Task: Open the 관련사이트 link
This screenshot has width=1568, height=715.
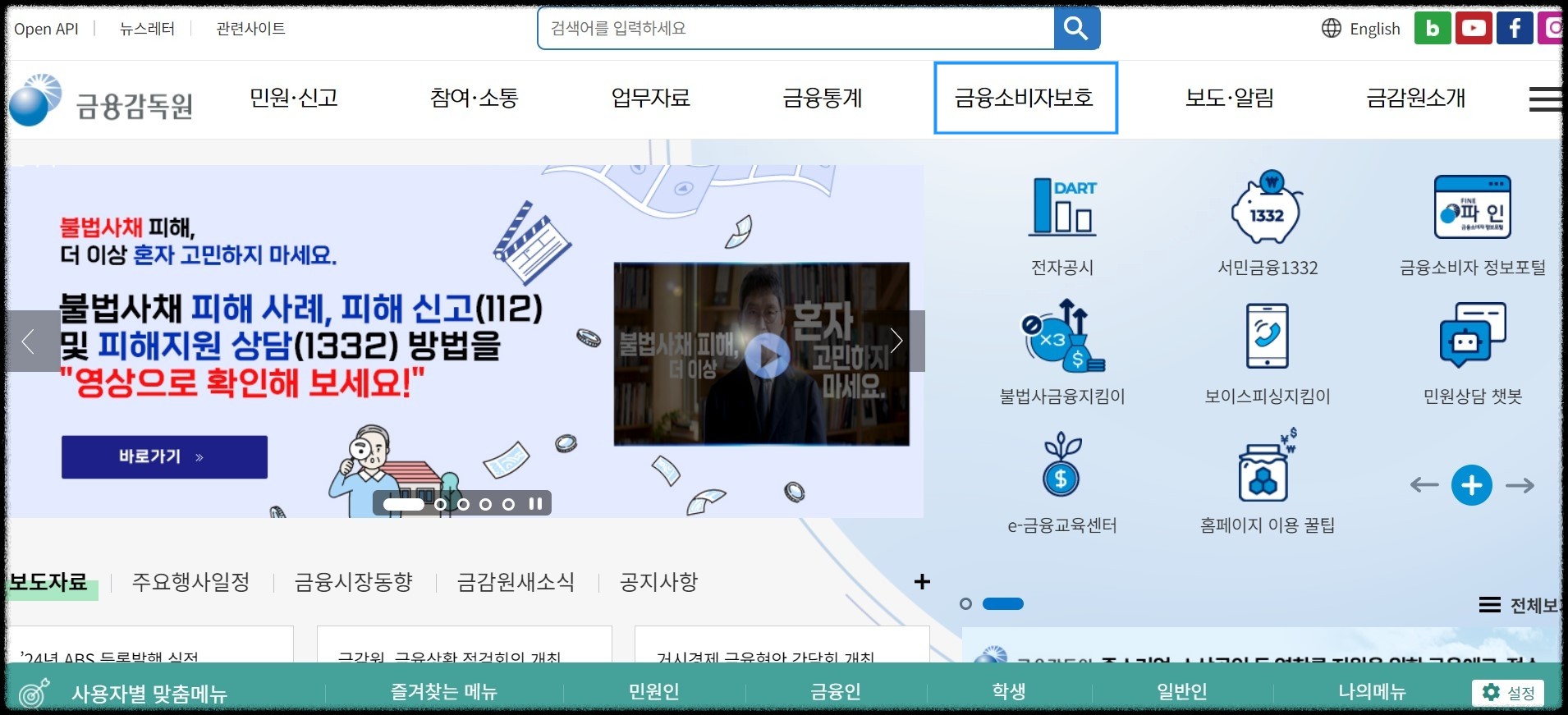Action: point(250,29)
